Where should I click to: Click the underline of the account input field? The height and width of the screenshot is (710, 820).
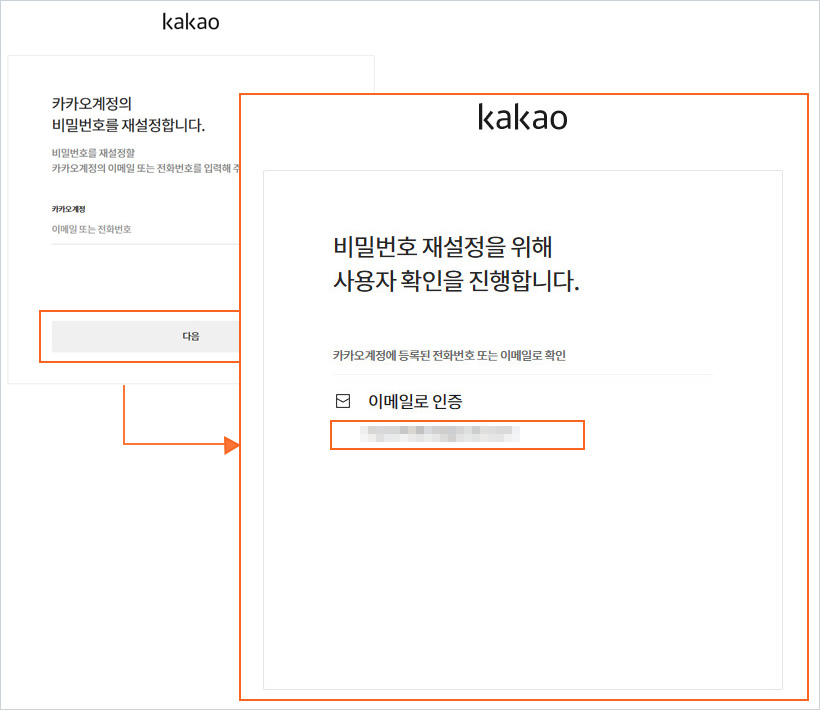pyautogui.click(x=140, y=244)
